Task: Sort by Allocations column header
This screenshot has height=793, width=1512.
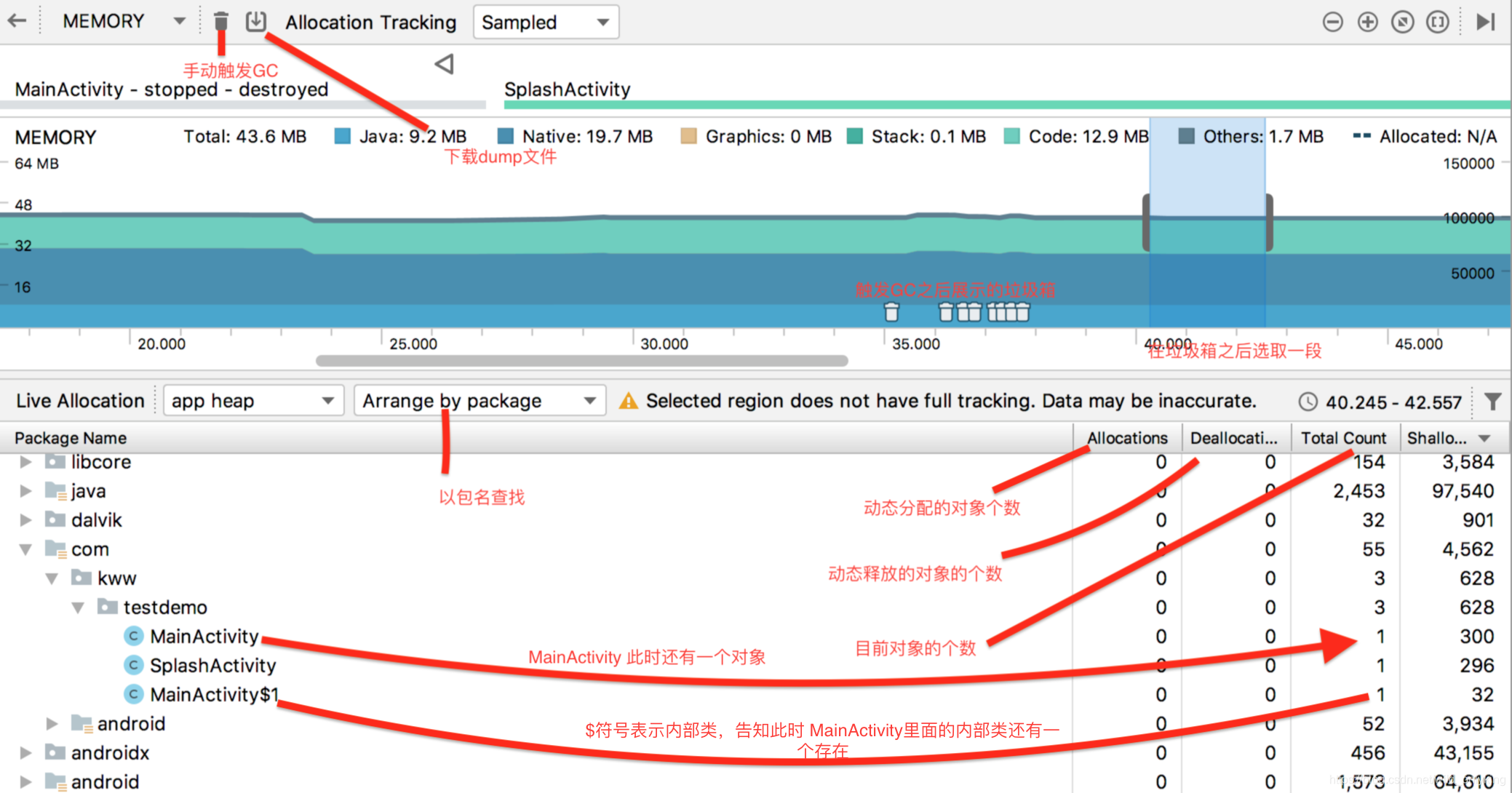Action: pos(1128,438)
